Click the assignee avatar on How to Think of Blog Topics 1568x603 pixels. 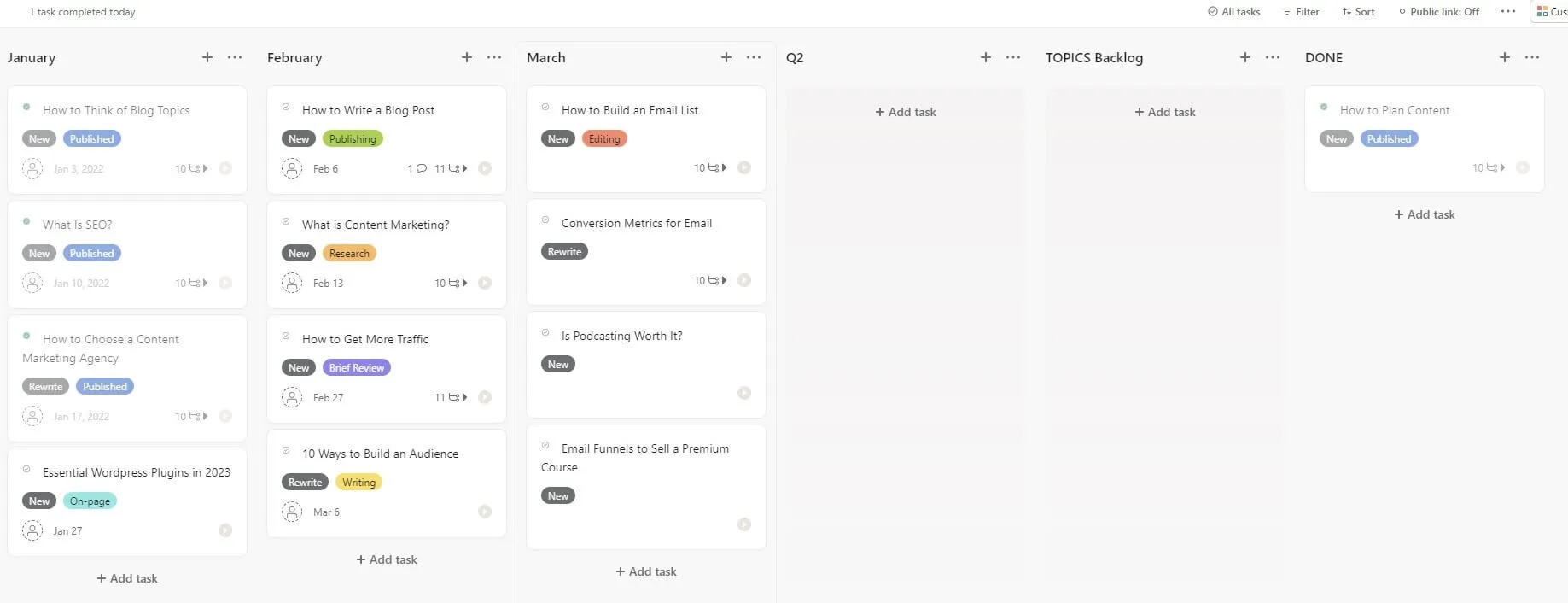[32, 168]
